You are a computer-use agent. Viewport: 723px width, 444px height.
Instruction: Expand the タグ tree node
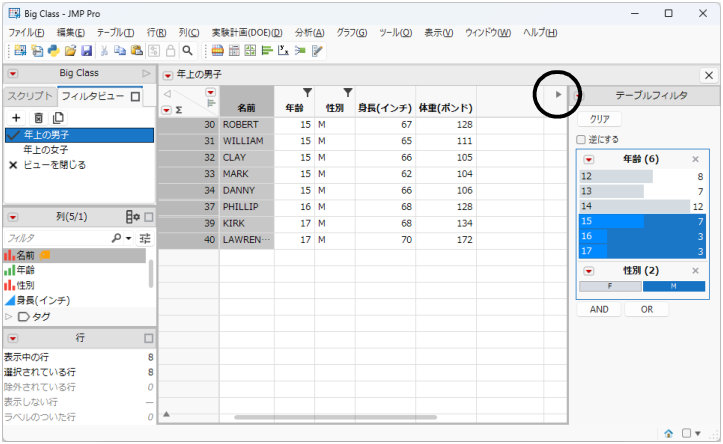(8, 317)
